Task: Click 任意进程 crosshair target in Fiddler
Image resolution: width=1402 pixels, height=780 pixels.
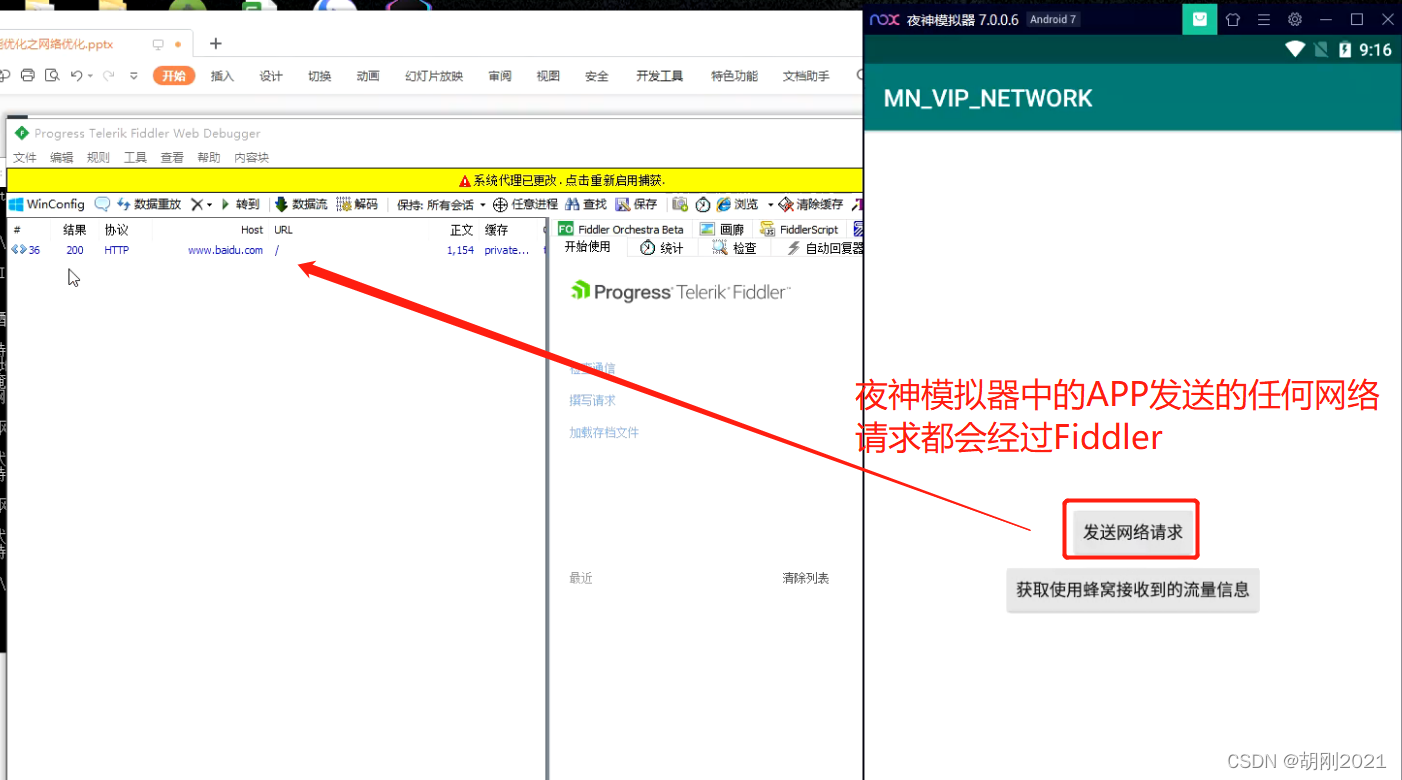Action: click(x=525, y=204)
